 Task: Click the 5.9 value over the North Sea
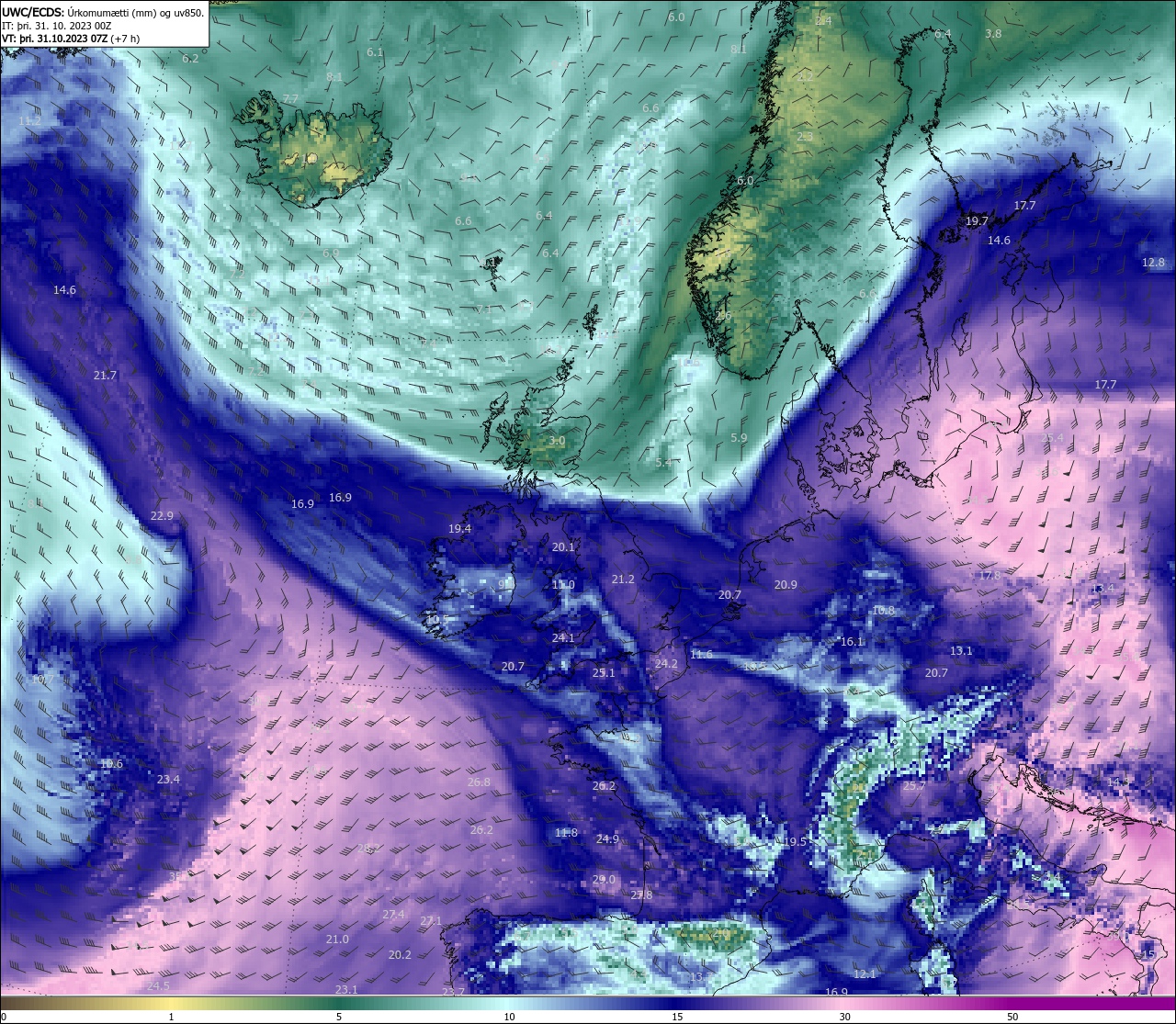point(739,439)
